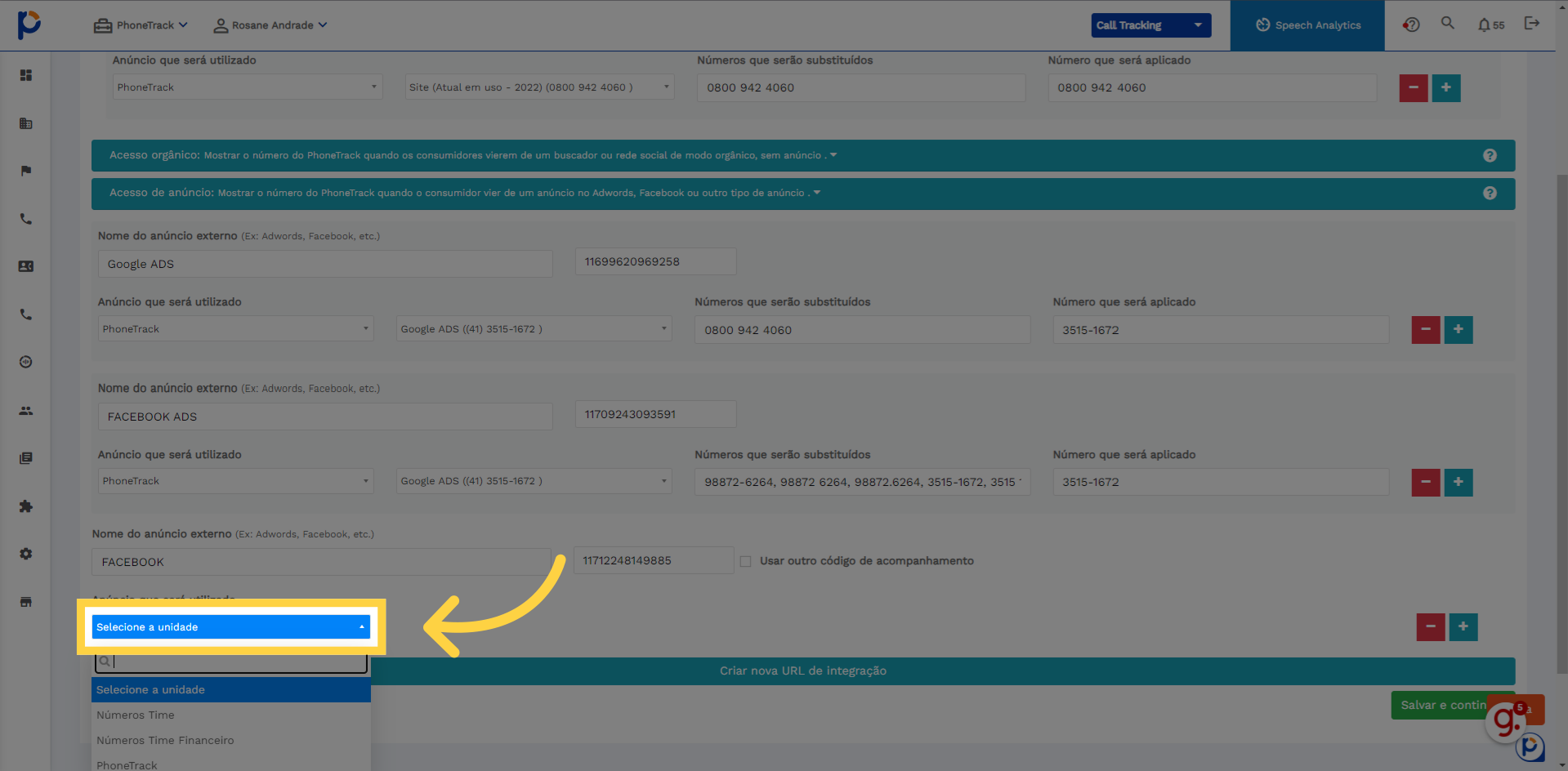Open the flag icon in sidebar

pos(26,171)
